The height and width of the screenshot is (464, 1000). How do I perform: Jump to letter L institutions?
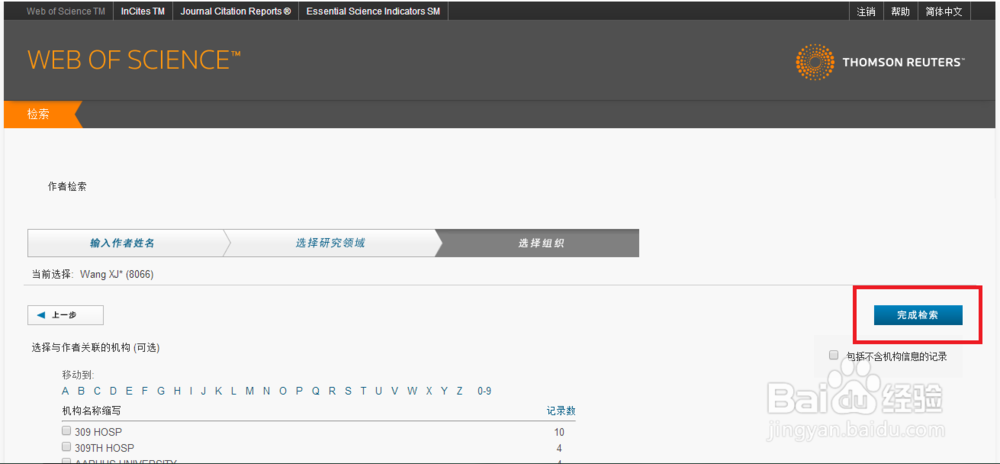tap(233, 391)
